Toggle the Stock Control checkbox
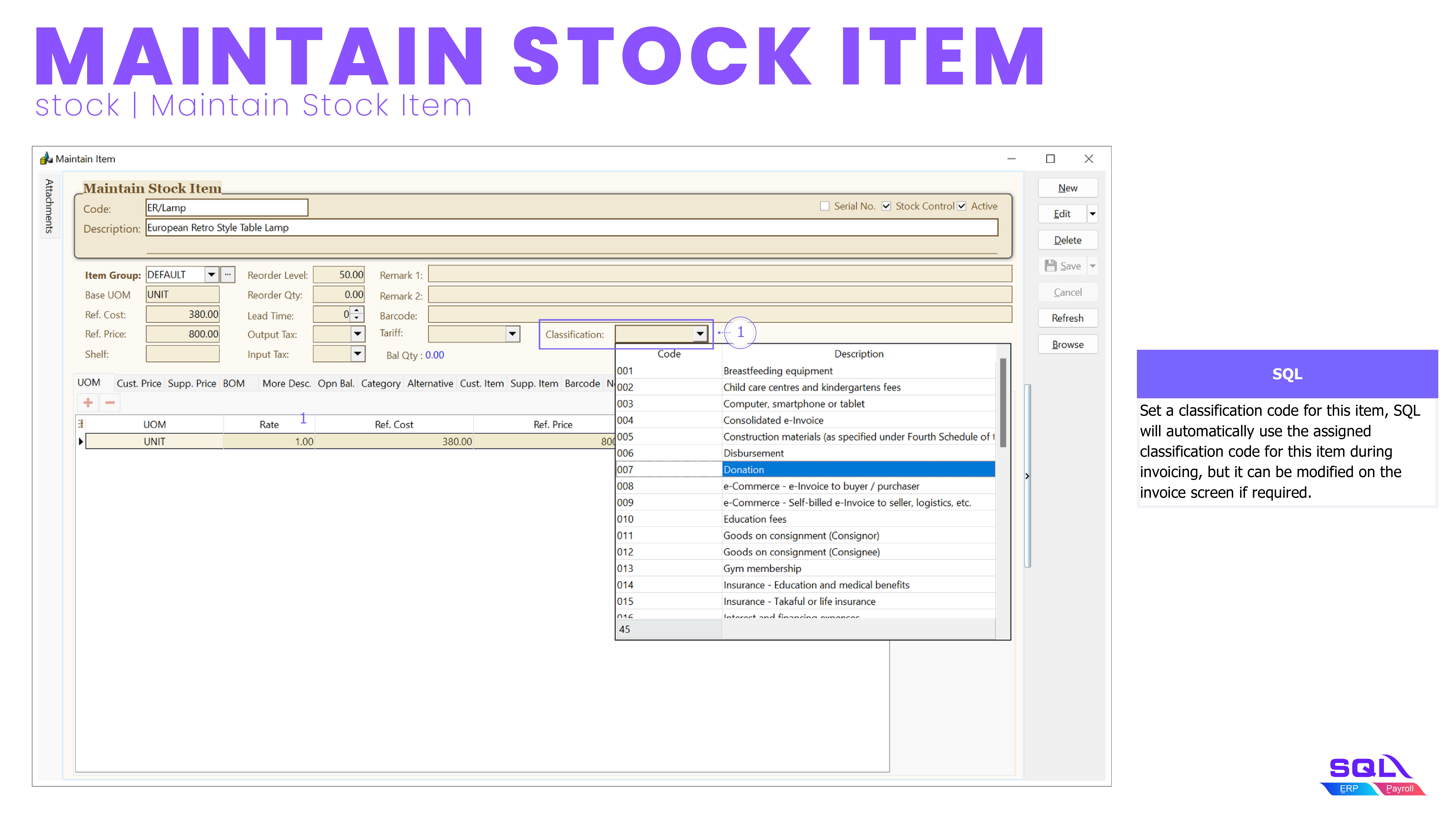 click(886, 206)
